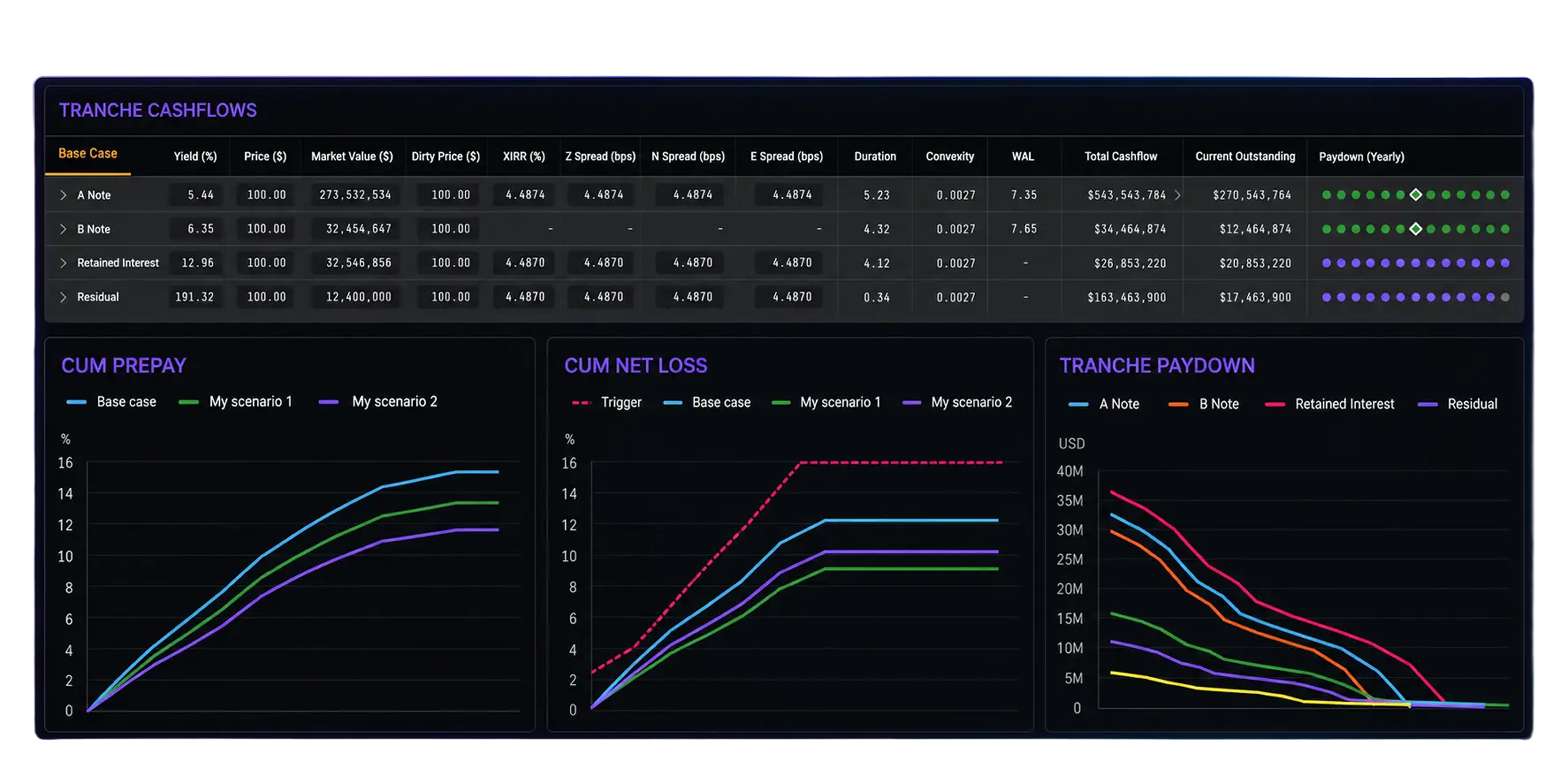This screenshot has width=1568, height=784.
Task: Click Retained Interest current outstanding $20,853,220
Action: pyautogui.click(x=1255, y=263)
